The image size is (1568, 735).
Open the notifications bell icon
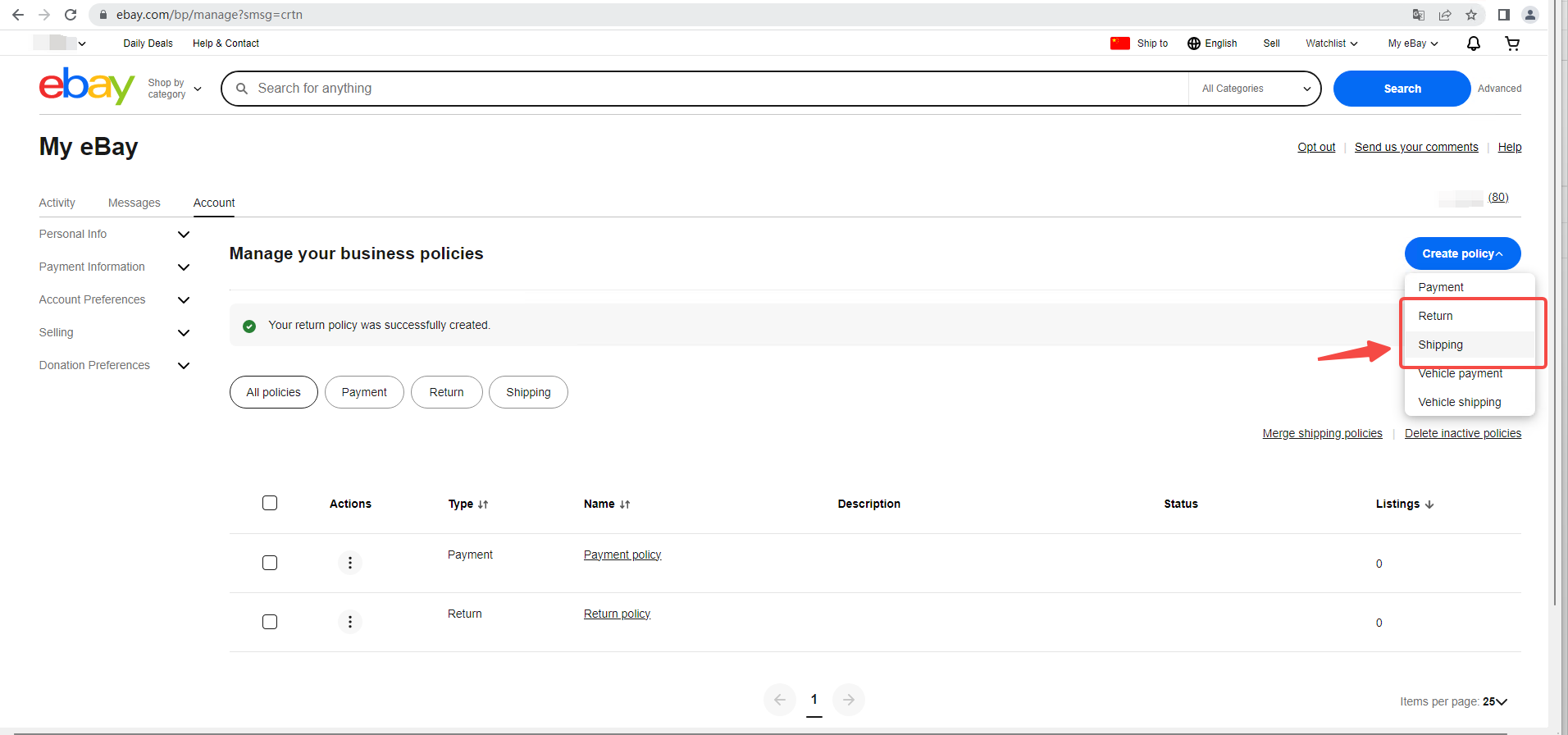tap(1473, 43)
